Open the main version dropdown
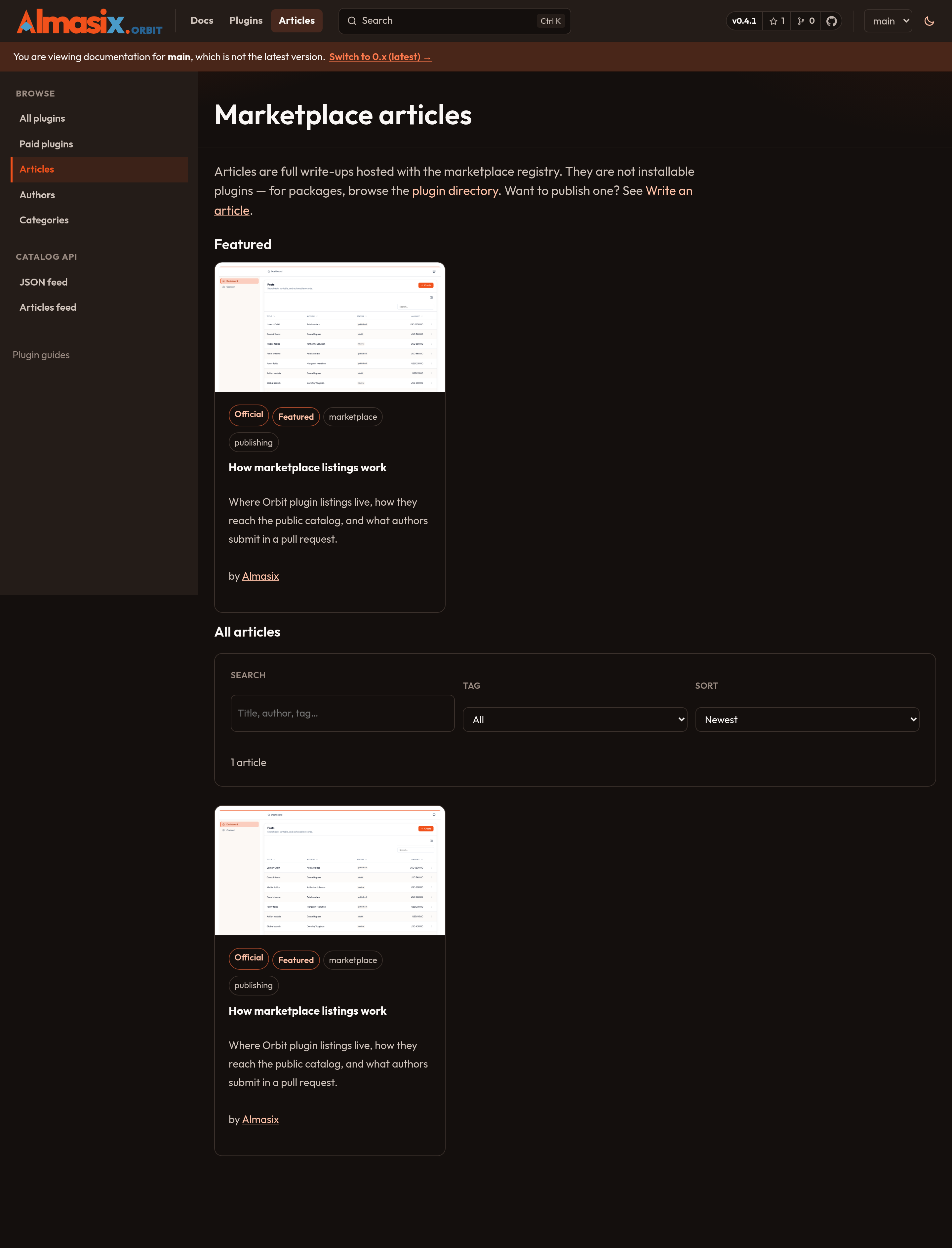This screenshot has width=952, height=1248. point(888,21)
